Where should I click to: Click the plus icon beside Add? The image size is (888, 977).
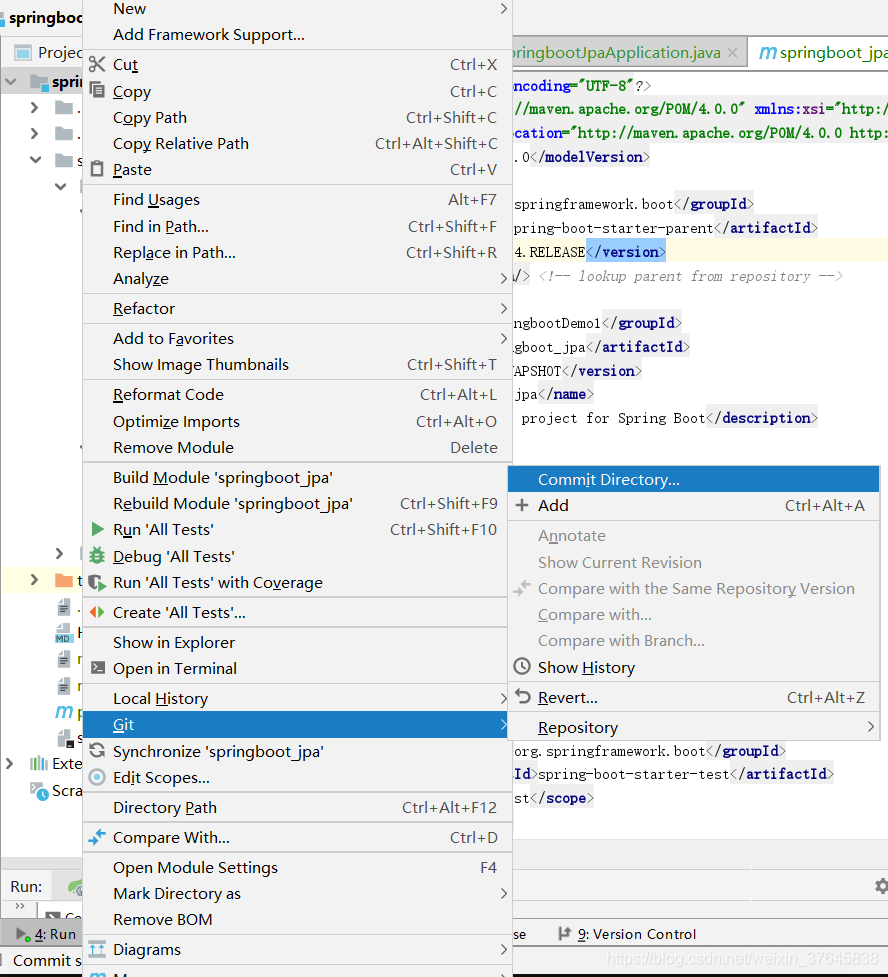(x=522, y=505)
